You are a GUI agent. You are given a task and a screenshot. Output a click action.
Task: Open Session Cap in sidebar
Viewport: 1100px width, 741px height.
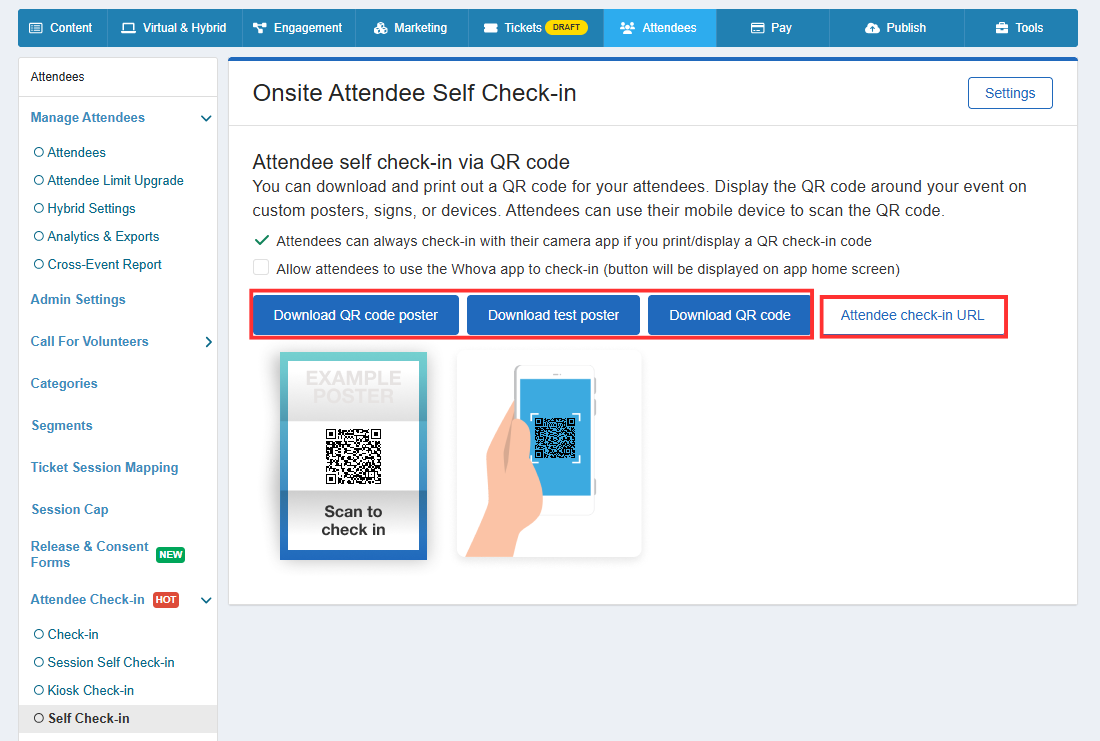click(x=69, y=510)
